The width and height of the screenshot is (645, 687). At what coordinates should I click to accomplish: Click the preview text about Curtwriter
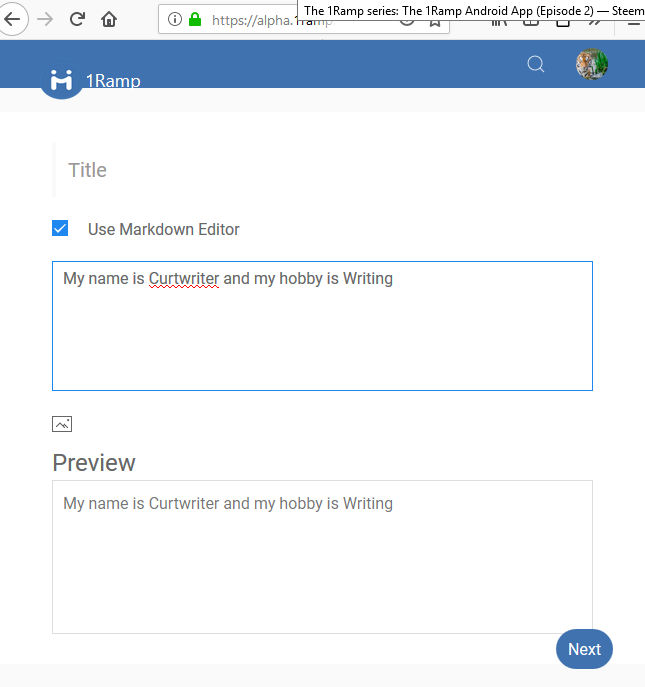click(228, 504)
